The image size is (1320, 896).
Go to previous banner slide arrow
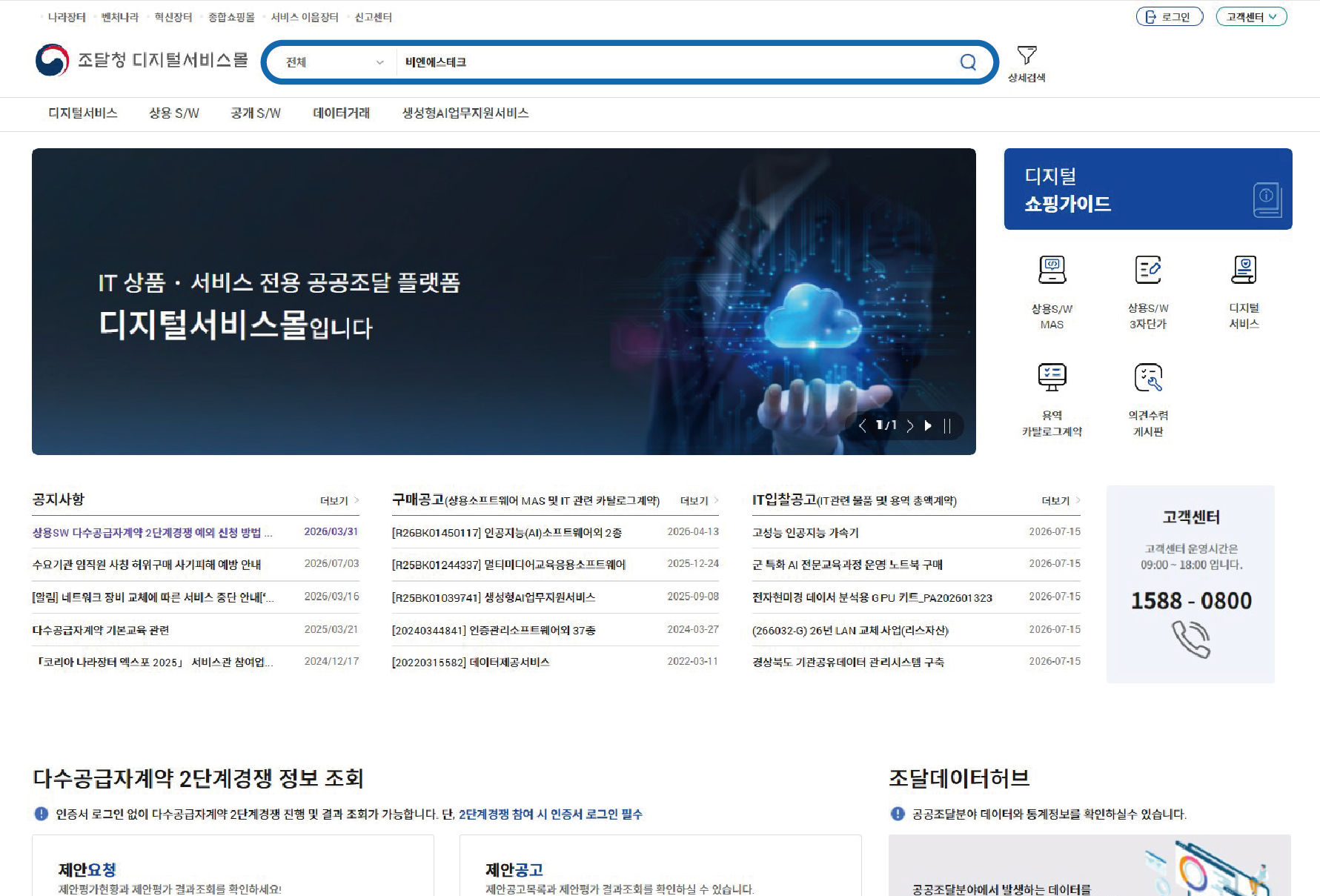coord(862,425)
